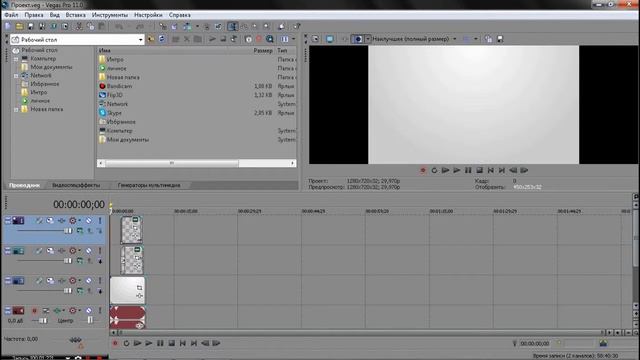
Task: Toggle preview on external monitor
Action: 329,39
